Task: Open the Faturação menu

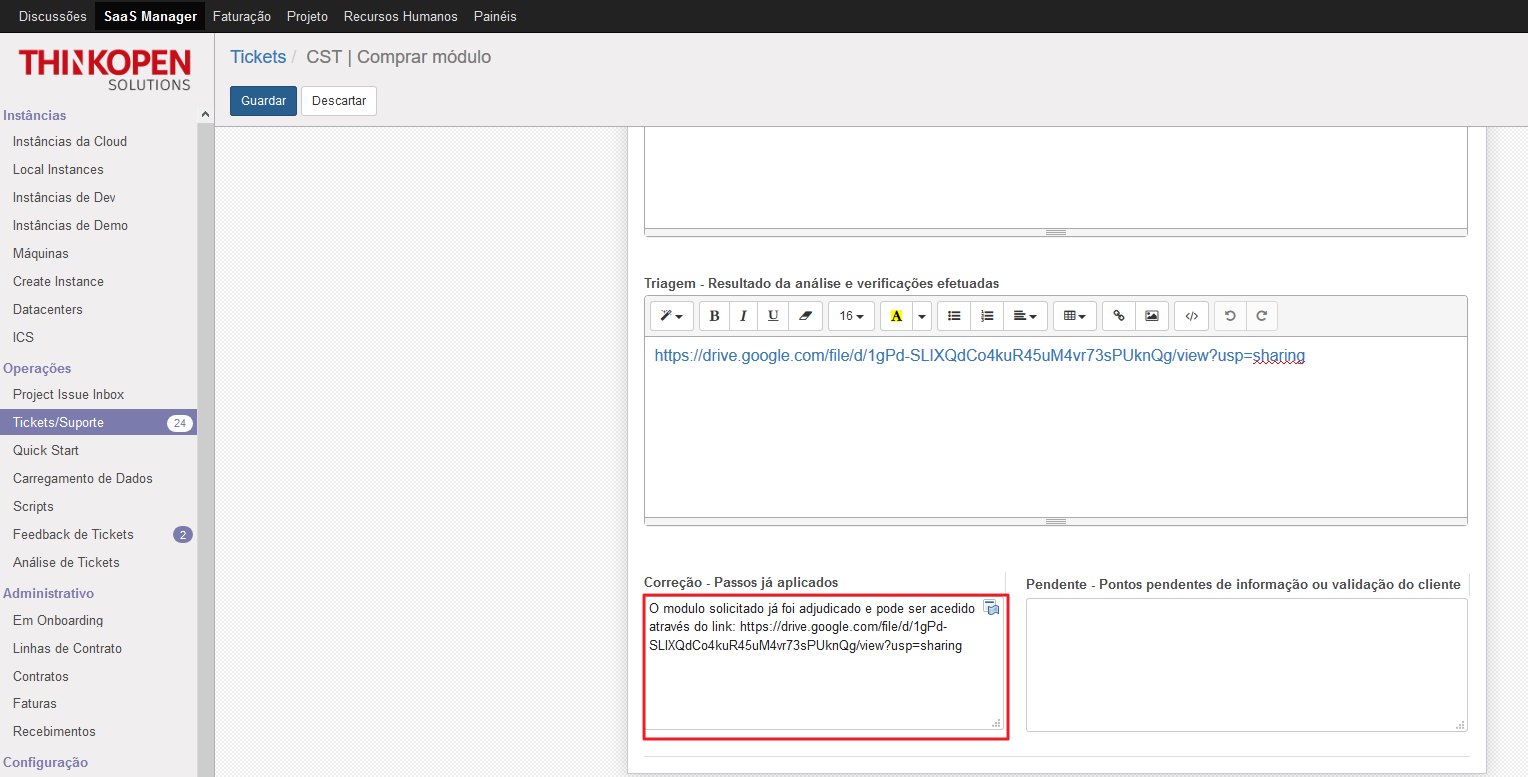Action: pyautogui.click(x=242, y=16)
